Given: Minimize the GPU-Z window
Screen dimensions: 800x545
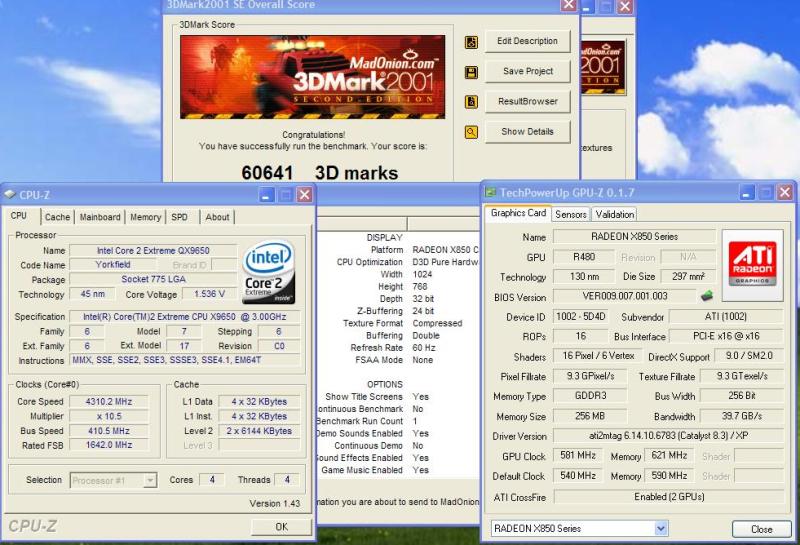Looking at the screenshot, I should [746, 192].
